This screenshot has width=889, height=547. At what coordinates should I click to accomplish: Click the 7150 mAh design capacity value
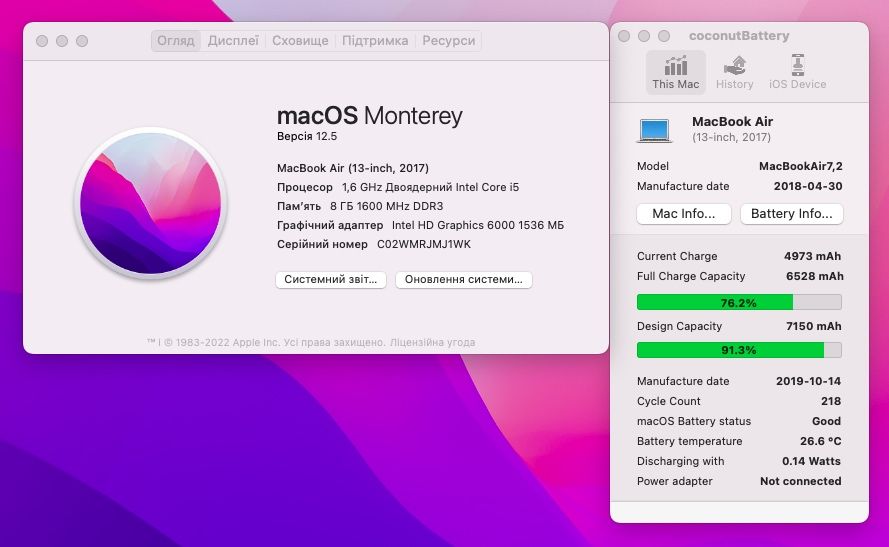coord(814,326)
